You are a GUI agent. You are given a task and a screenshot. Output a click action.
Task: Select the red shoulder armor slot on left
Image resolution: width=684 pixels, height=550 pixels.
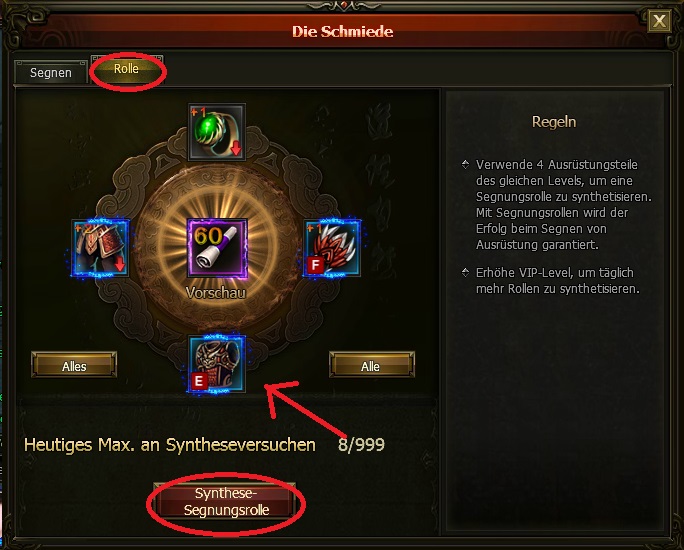tap(101, 248)
